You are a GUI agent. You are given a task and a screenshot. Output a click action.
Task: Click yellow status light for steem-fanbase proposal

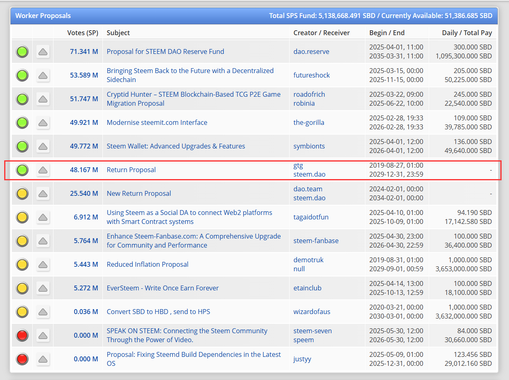click(x=22, y=241)
